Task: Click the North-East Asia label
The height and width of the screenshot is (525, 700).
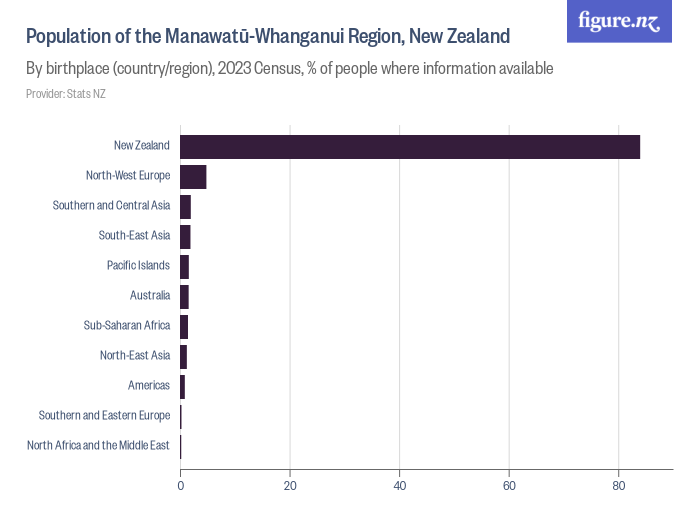Action: tap(135, 356)
